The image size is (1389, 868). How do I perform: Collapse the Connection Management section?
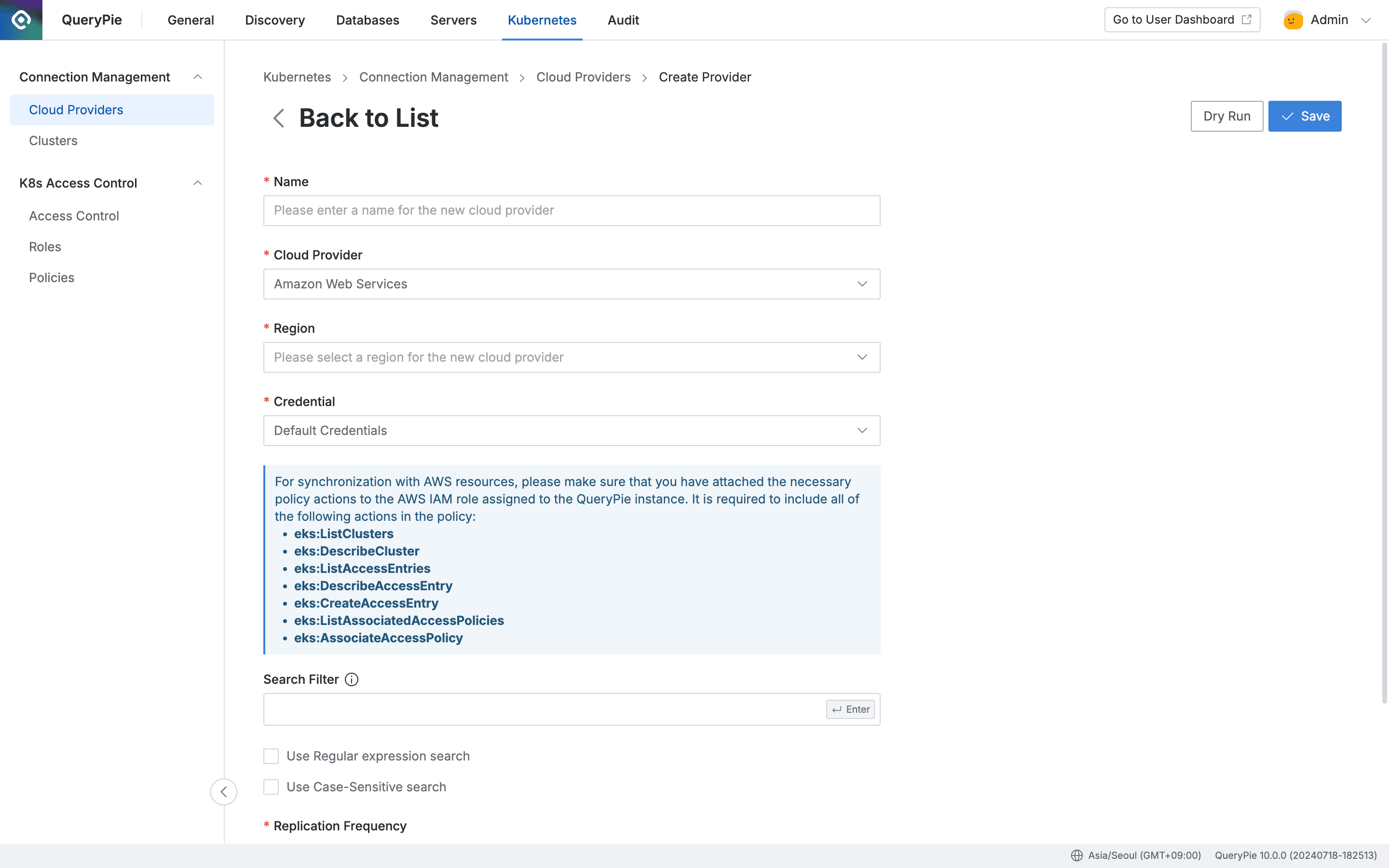(198, 76)
